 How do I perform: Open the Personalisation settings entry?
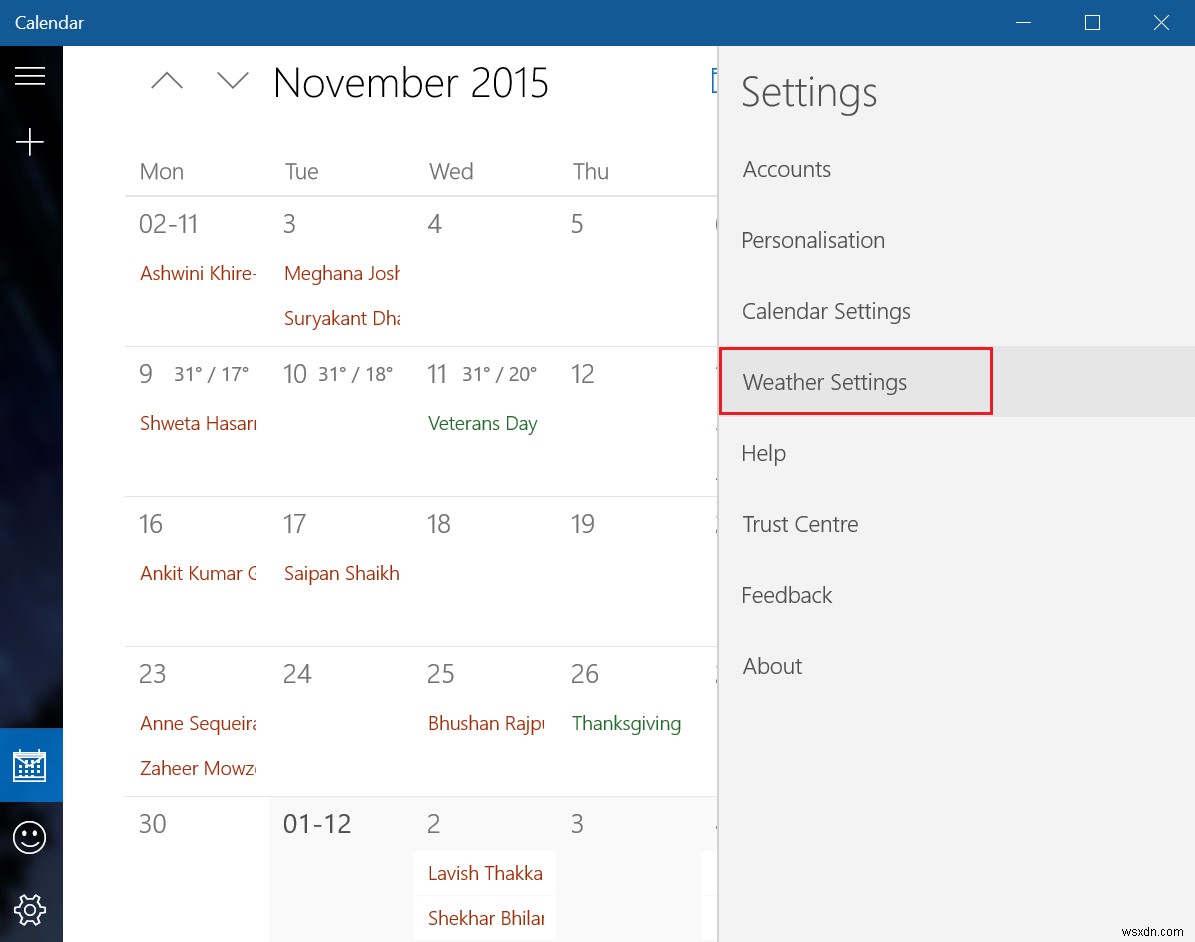(x=813, y=240)
